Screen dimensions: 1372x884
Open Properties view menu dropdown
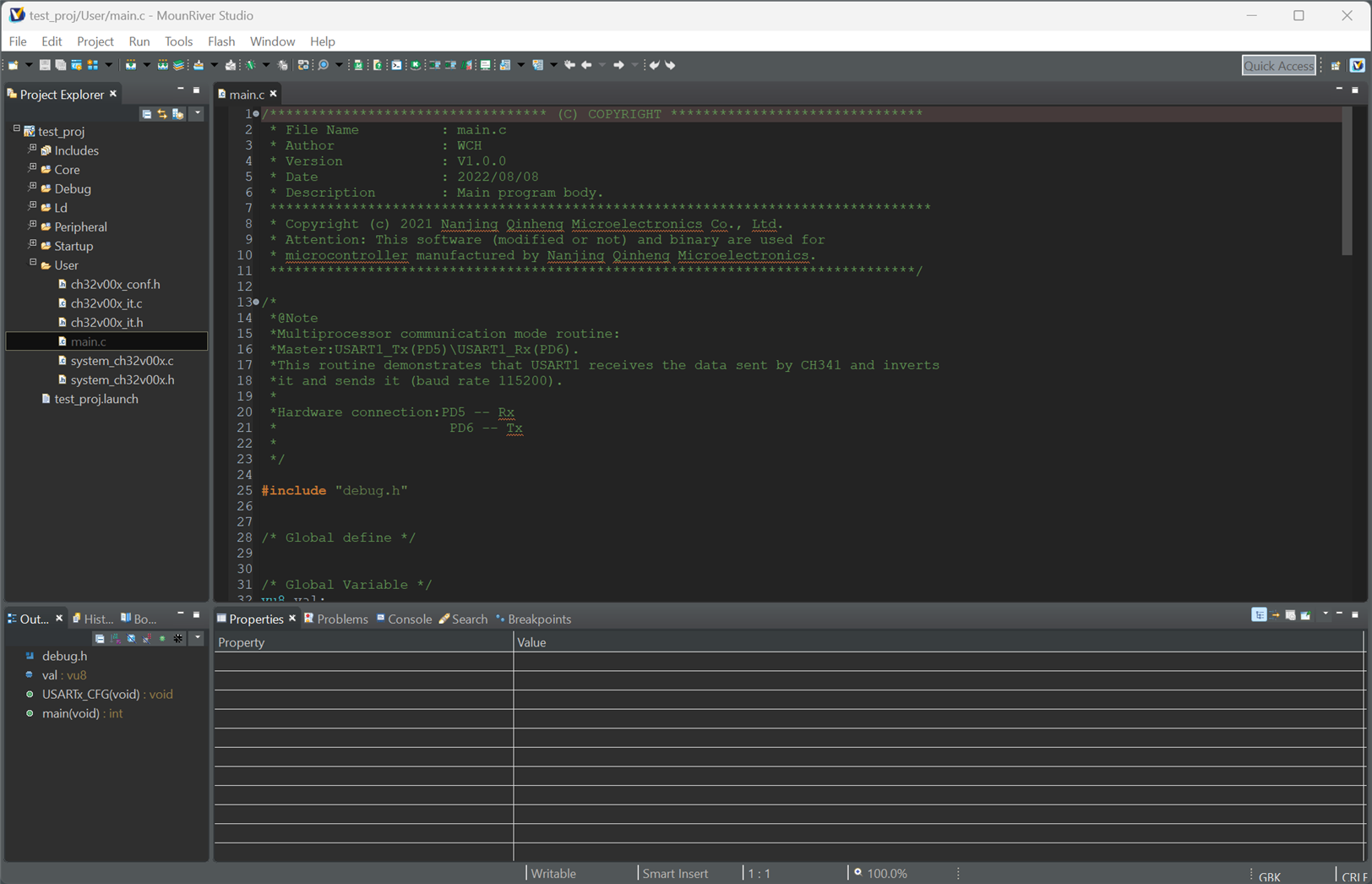pos(1325,614)
